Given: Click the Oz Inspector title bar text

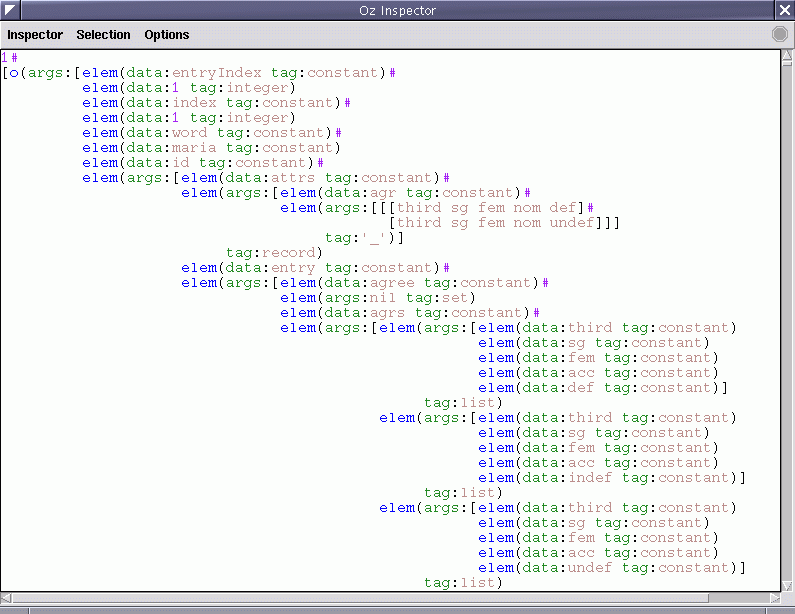Looking at the screenshot, I should pyautogui.click(x=398, y=11).
